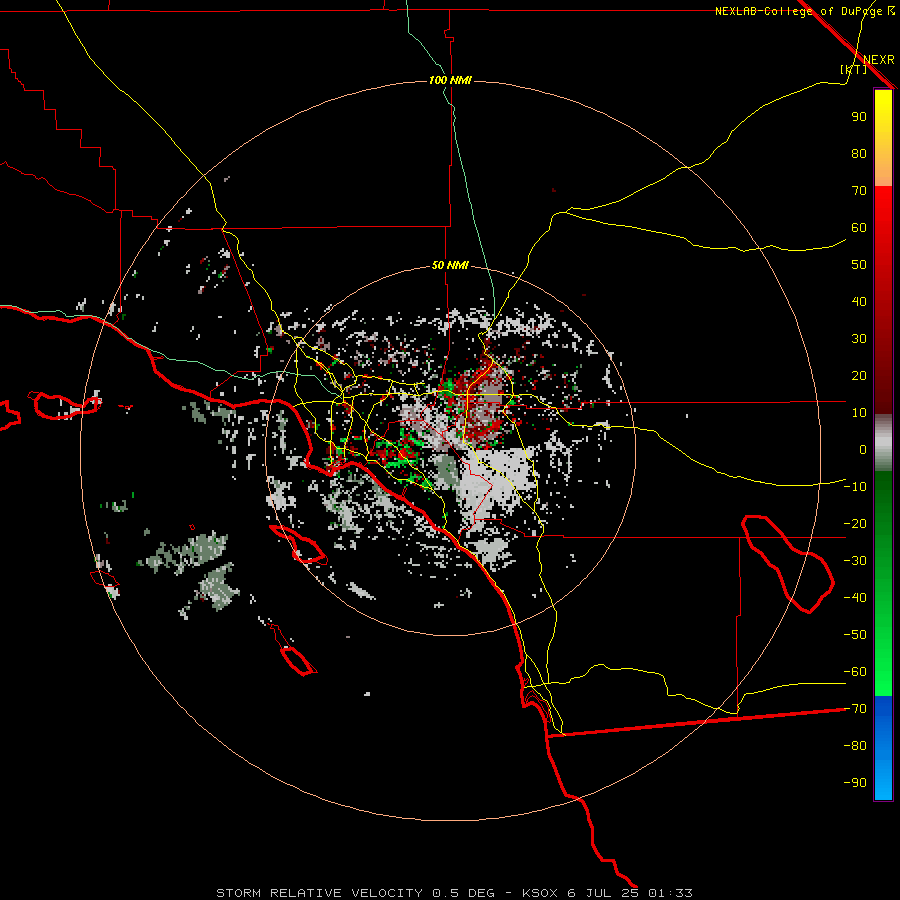Click the -60 value on the velocity scale
900x900 pixels.
(x=855, y=672)
